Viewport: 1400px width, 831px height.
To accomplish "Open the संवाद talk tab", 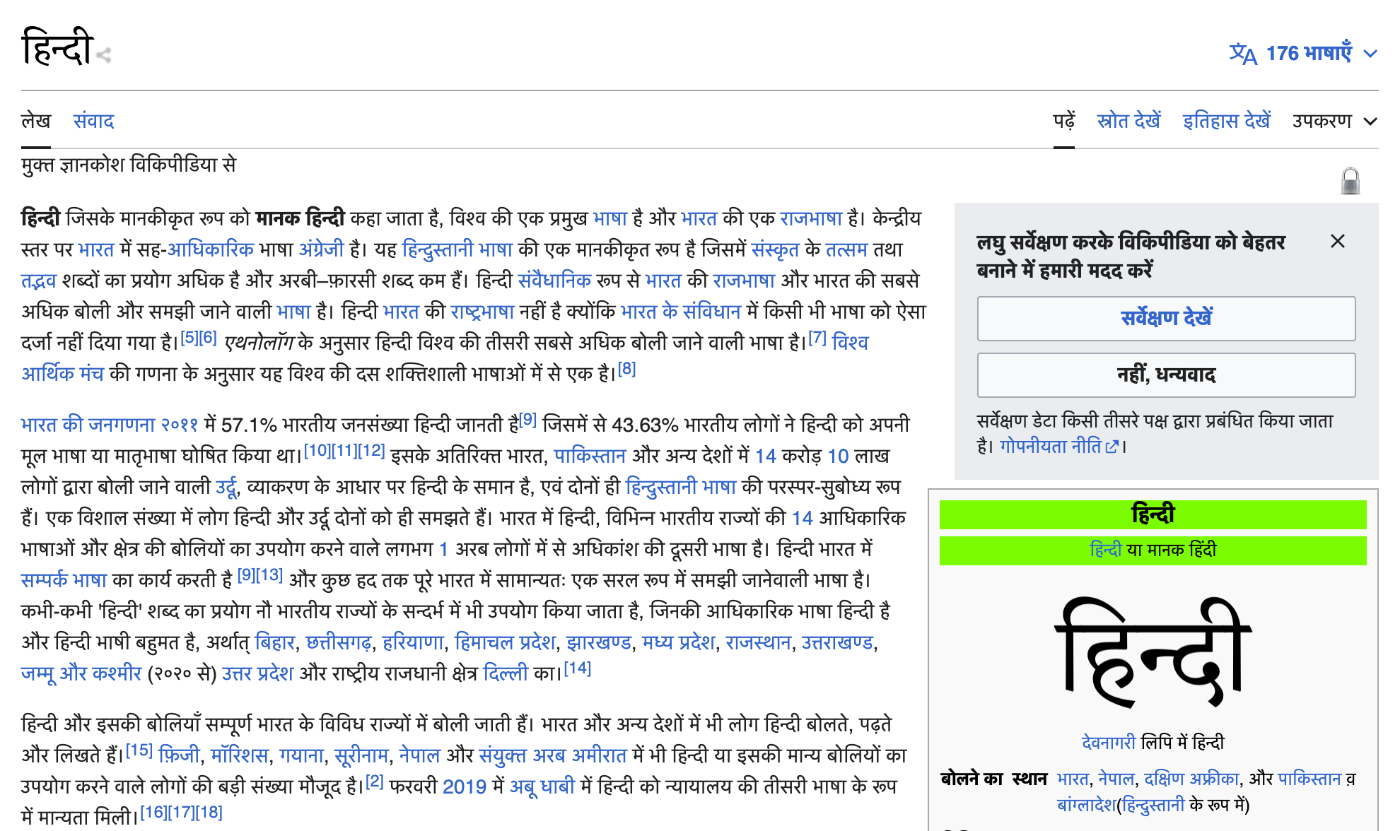I will [x=93, y=121].
